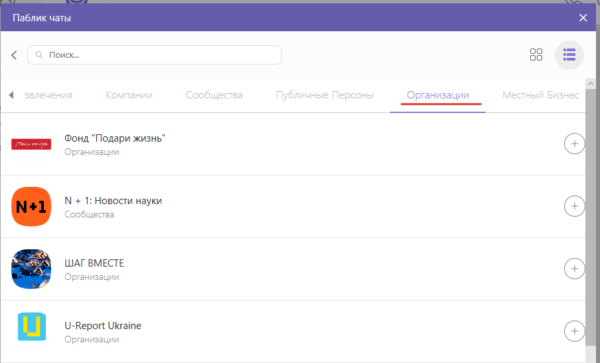Screen dimensions: 600x363
Task: Click Организации label under ШАГ ВМЕСТЕ
Action: tap(91, 277)
